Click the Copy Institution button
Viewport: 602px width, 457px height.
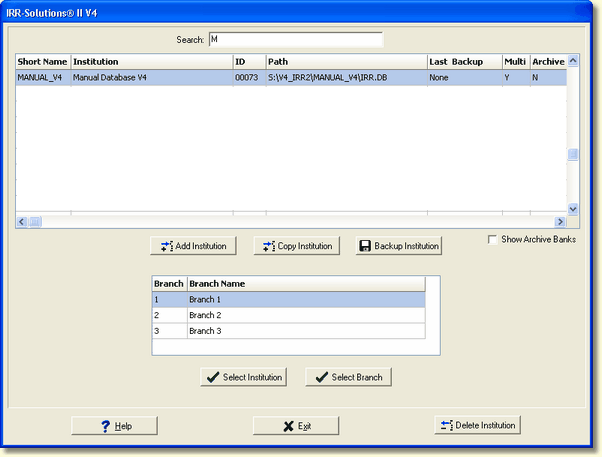[296, 246]
